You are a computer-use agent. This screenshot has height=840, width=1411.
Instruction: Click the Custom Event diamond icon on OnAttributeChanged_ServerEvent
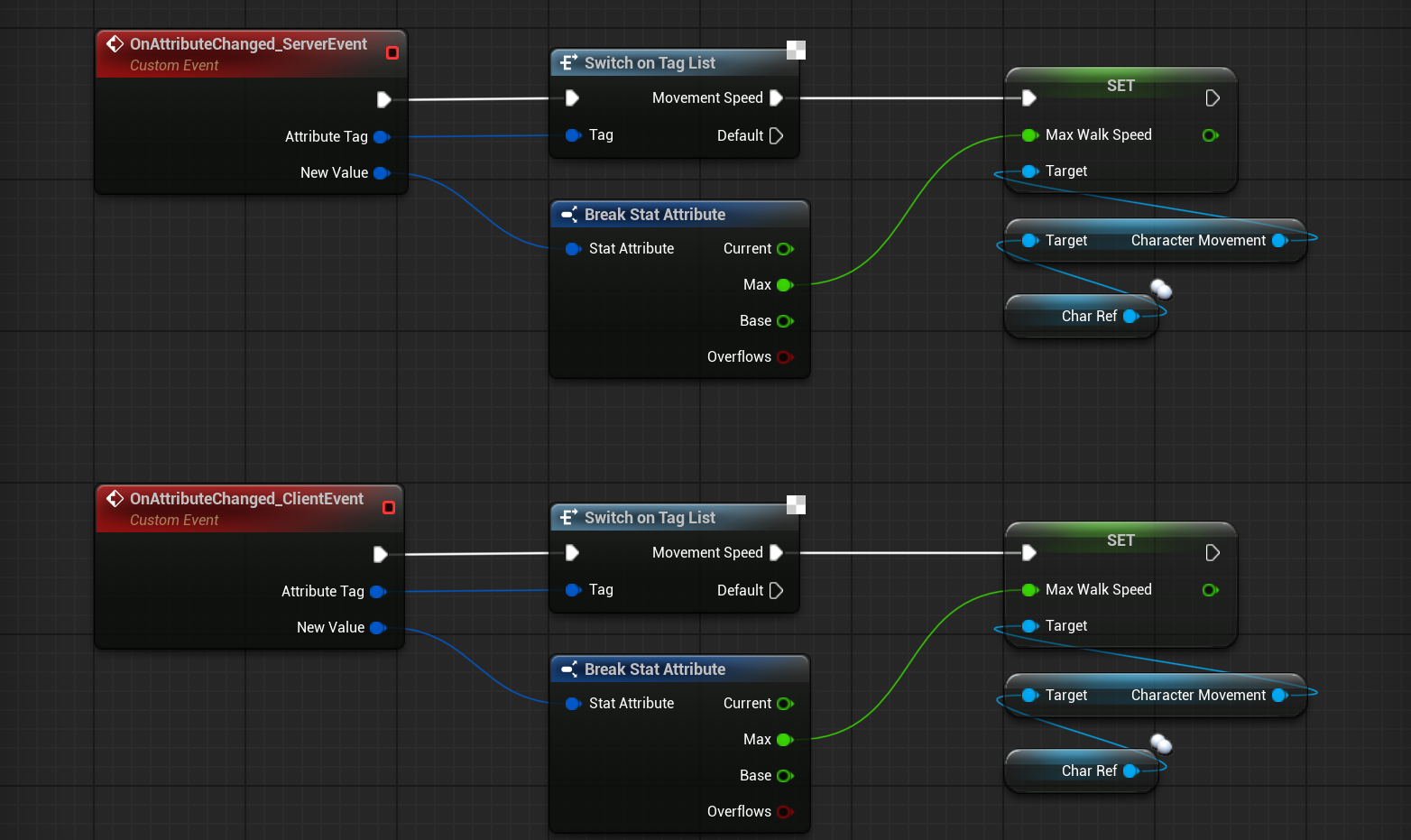(x=115, y=42)
